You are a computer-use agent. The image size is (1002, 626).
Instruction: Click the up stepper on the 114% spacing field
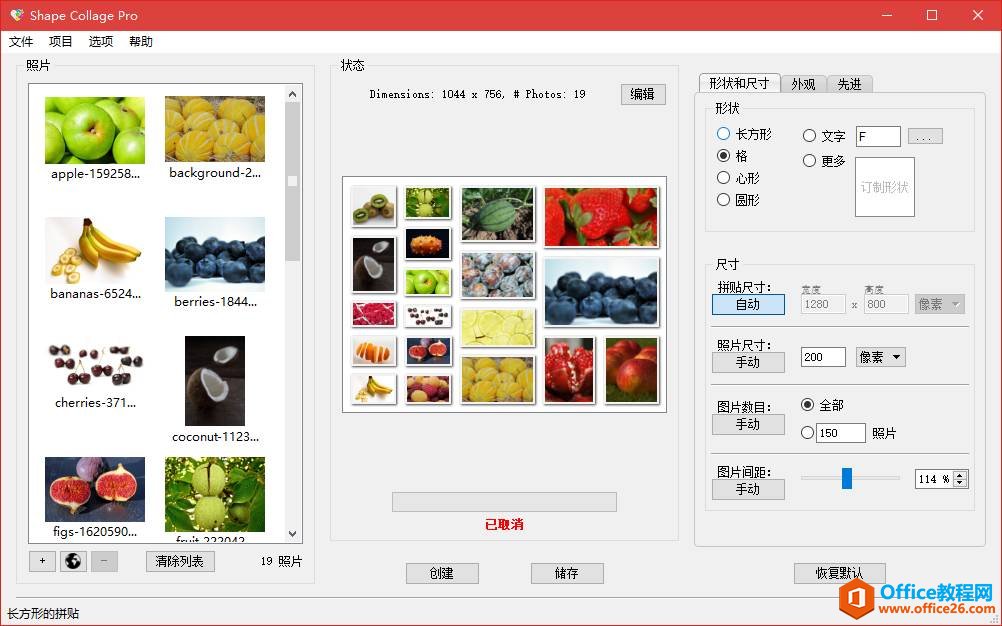click(x=960, y=474)
